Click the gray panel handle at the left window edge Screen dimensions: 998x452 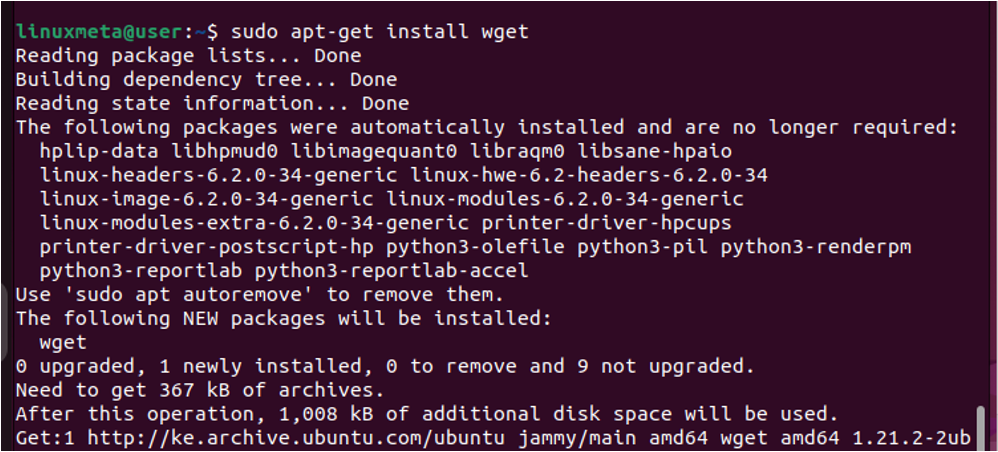[4, 320]
